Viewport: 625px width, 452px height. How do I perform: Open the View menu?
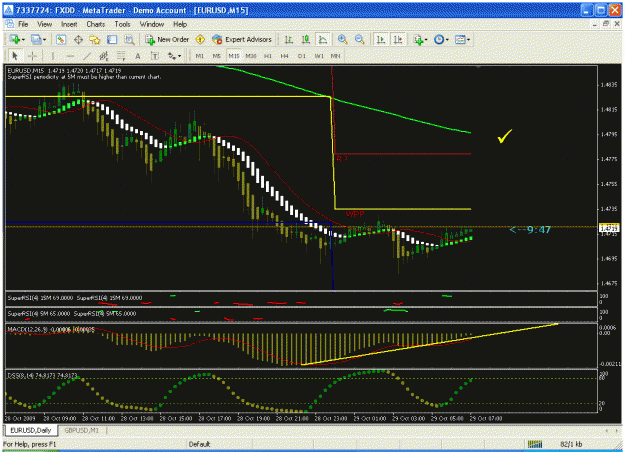click(45, 24)
